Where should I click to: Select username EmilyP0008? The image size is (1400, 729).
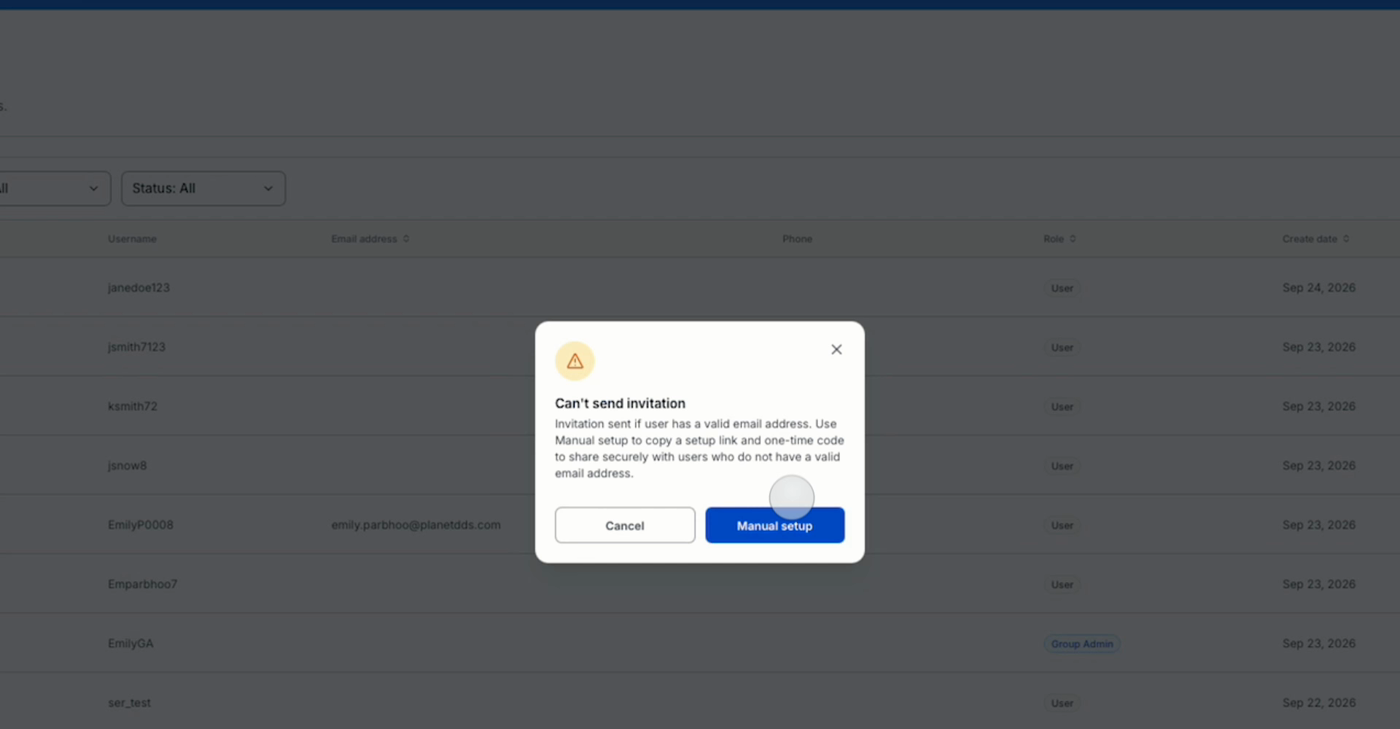coord(141,525)
